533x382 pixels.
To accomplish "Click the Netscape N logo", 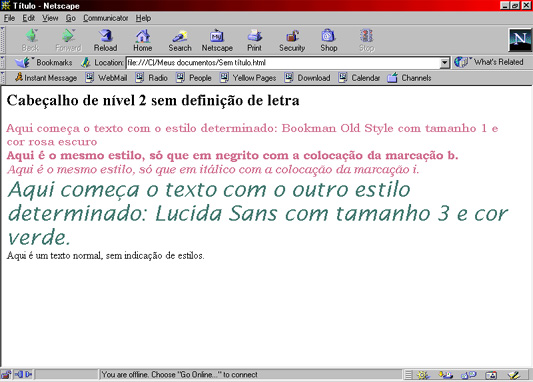I will click(520, 40).
